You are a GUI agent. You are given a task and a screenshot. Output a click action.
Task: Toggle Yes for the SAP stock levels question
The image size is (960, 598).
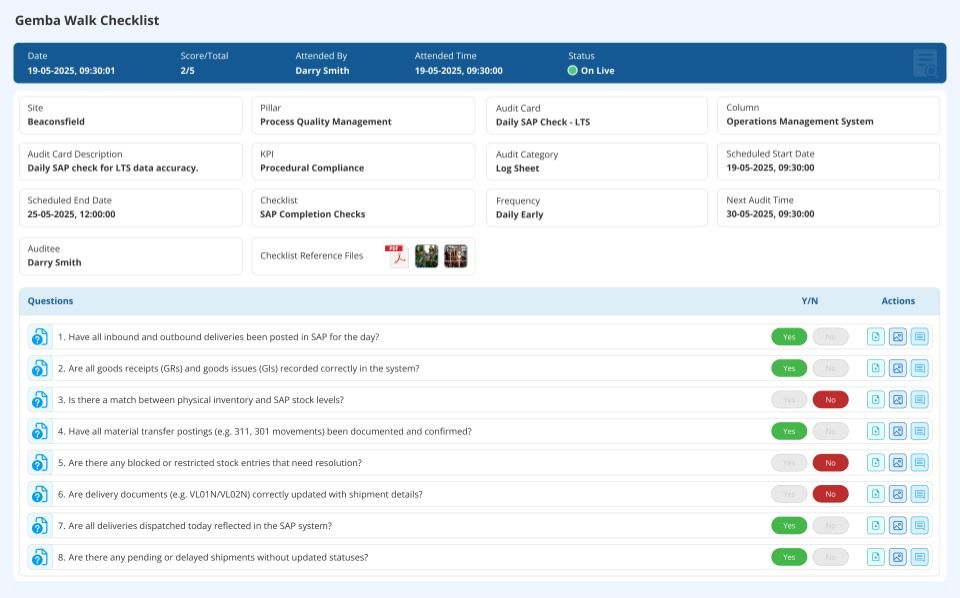[789, 399]
